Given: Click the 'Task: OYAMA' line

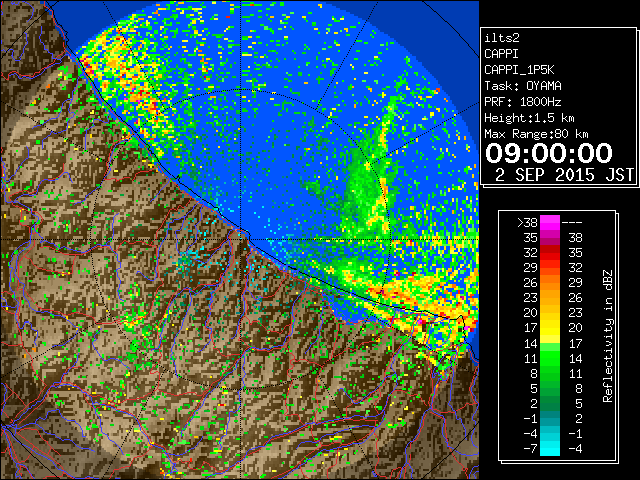Looking at the screenshot, I should [523, 86].
